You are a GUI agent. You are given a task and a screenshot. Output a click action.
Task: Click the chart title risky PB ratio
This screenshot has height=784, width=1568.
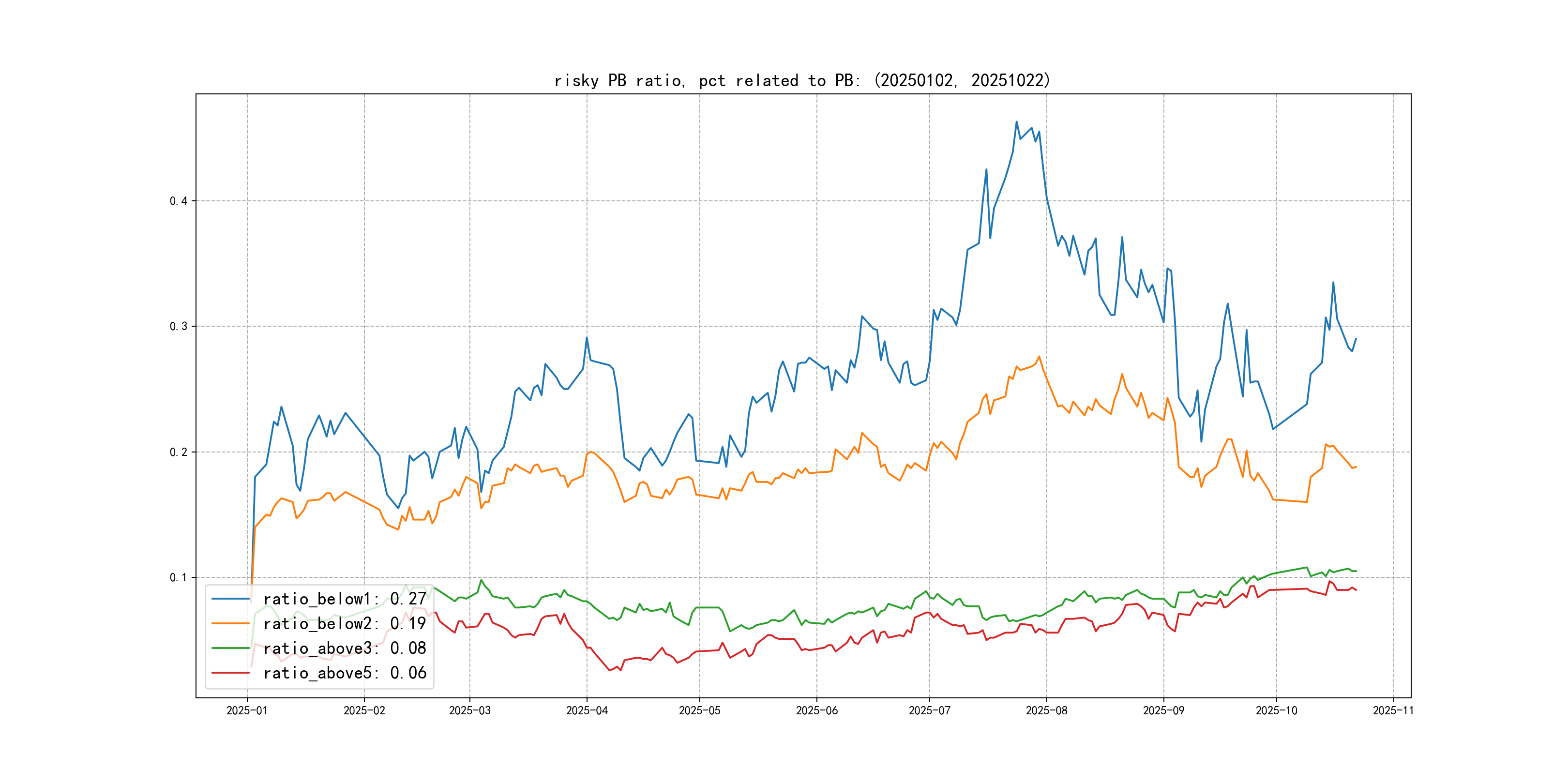pyautogui.click(x=802, y=80)
